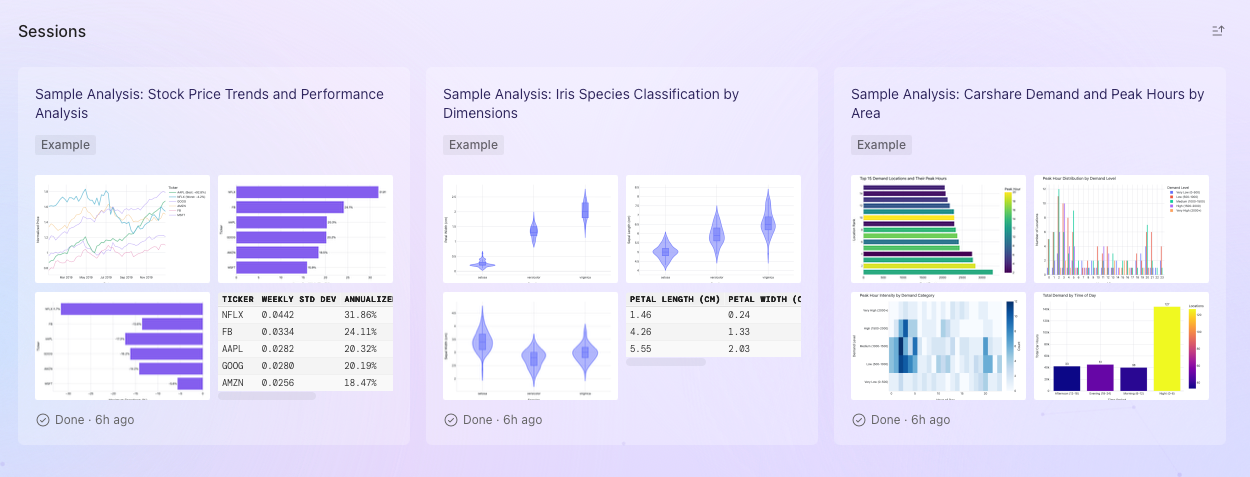The image size is (1250, 477).
Task: Open the stock price line chart thumbnail
Action: tap(122, 229)
